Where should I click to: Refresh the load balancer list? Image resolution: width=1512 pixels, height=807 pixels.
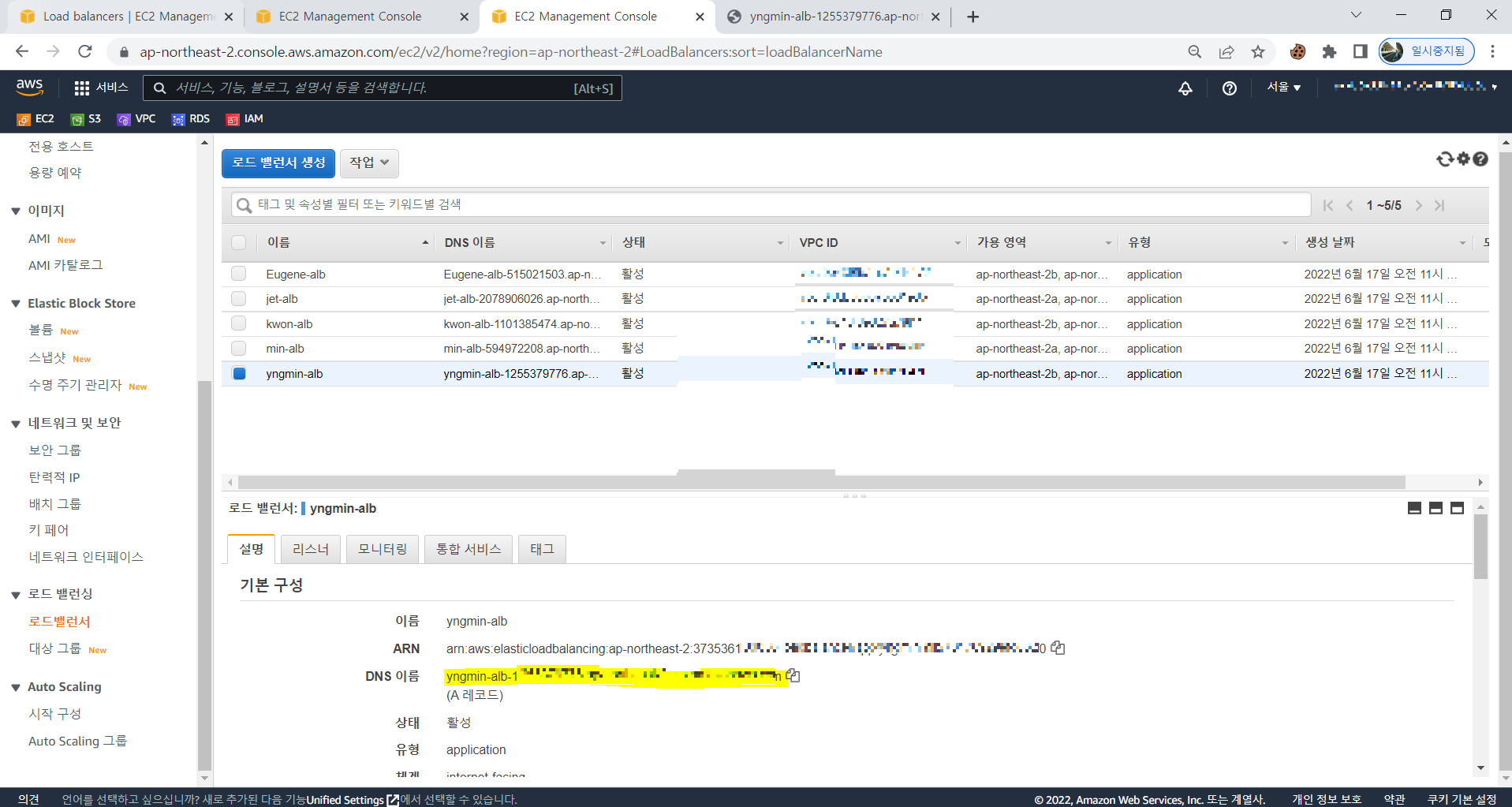(1445, 159)
